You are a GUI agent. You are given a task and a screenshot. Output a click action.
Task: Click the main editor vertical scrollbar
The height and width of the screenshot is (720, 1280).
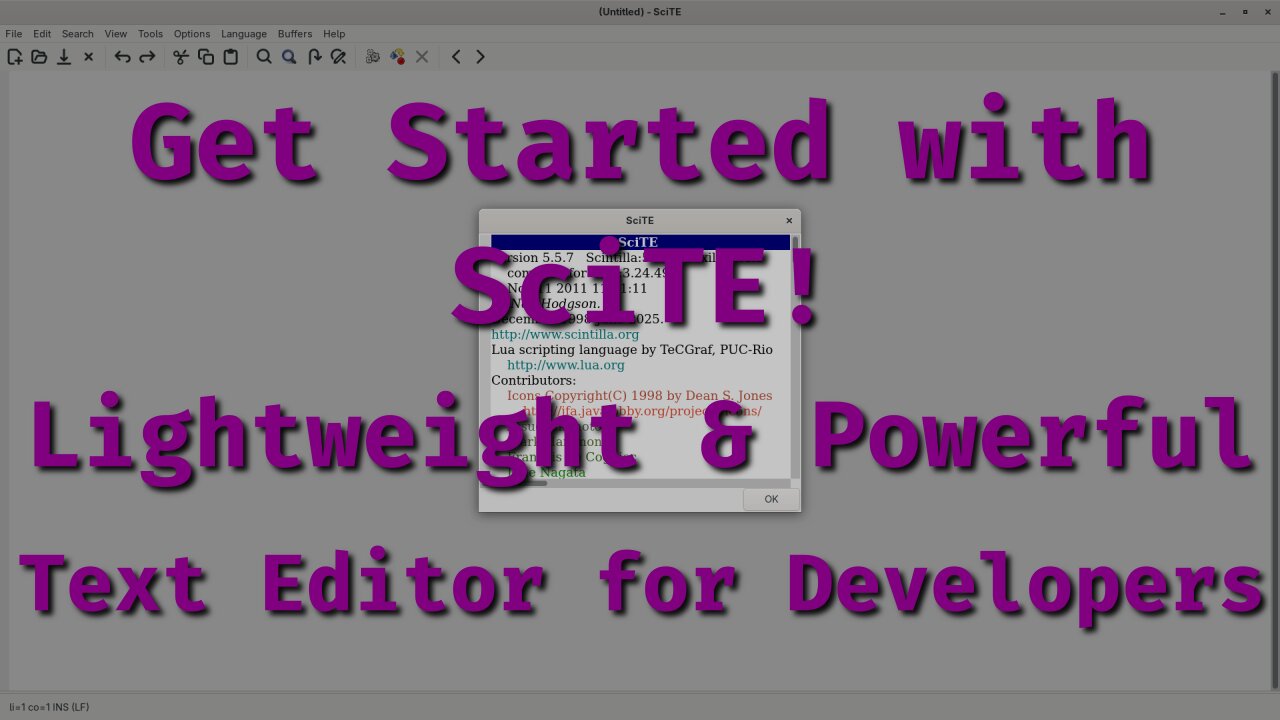(x=1274, y=380)
